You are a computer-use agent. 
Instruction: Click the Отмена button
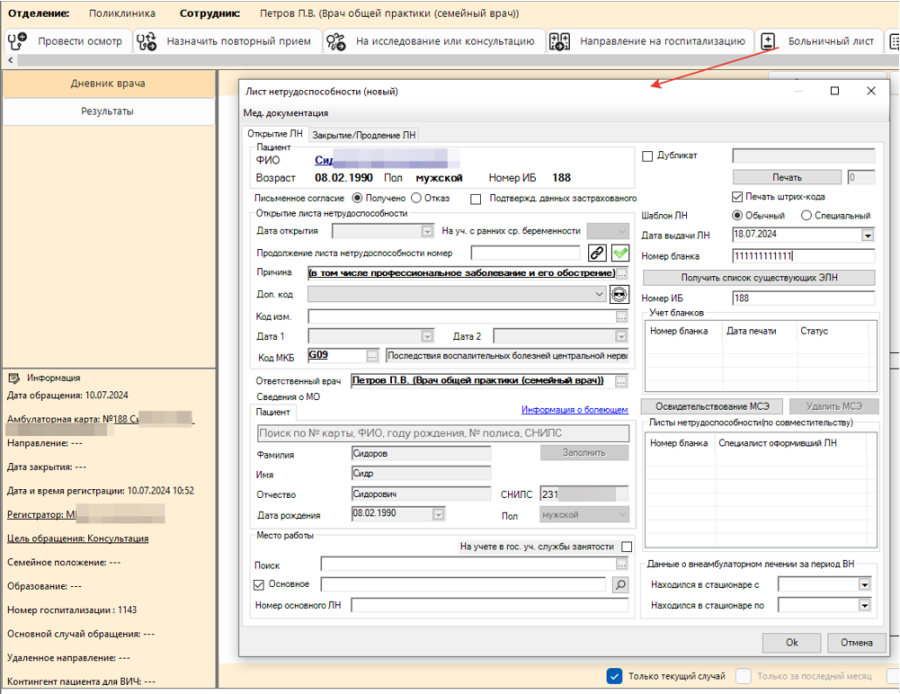(x=856, y=643)
